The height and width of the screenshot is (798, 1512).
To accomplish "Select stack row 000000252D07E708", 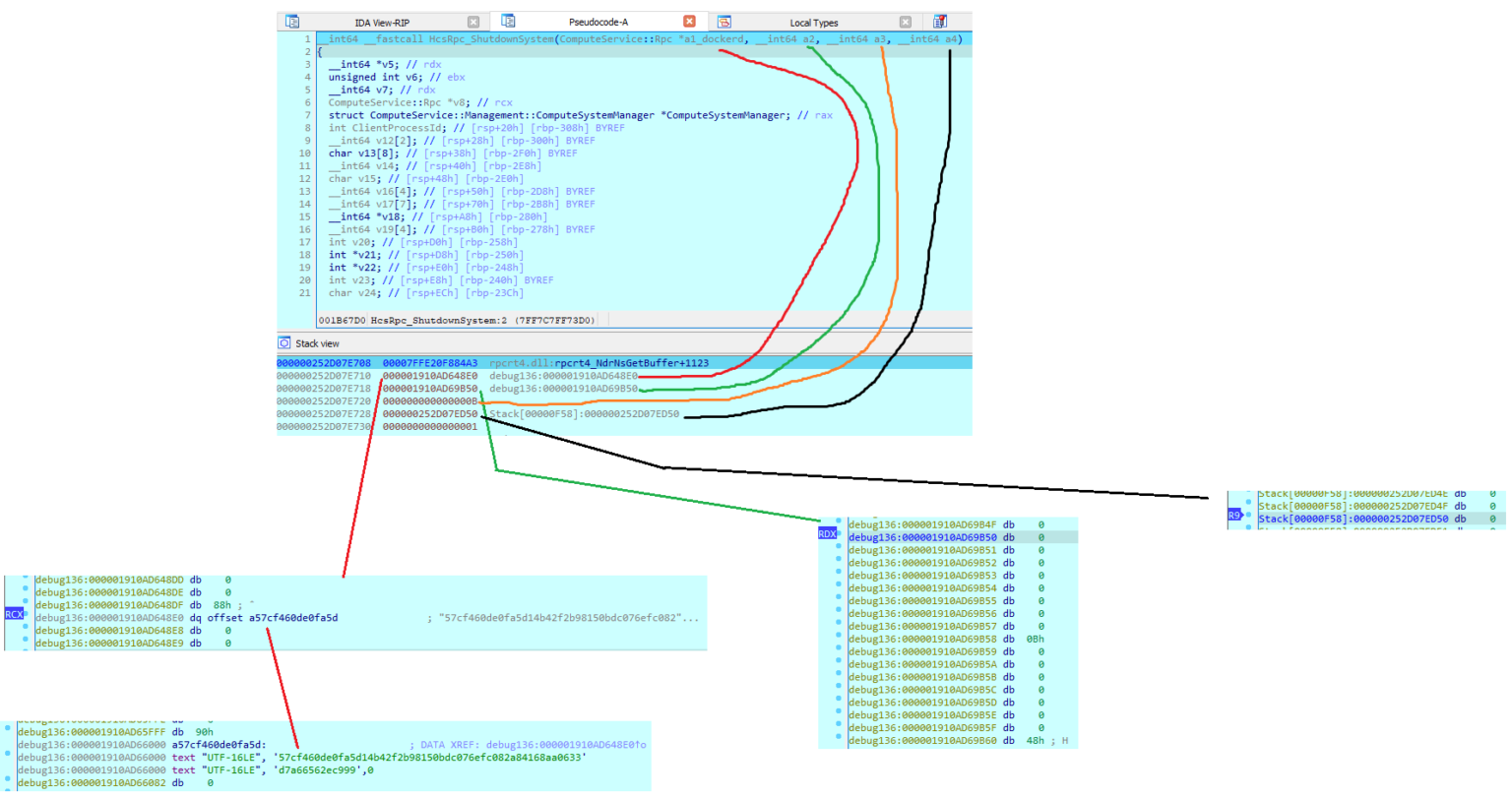I will click(x=324, y=362).
